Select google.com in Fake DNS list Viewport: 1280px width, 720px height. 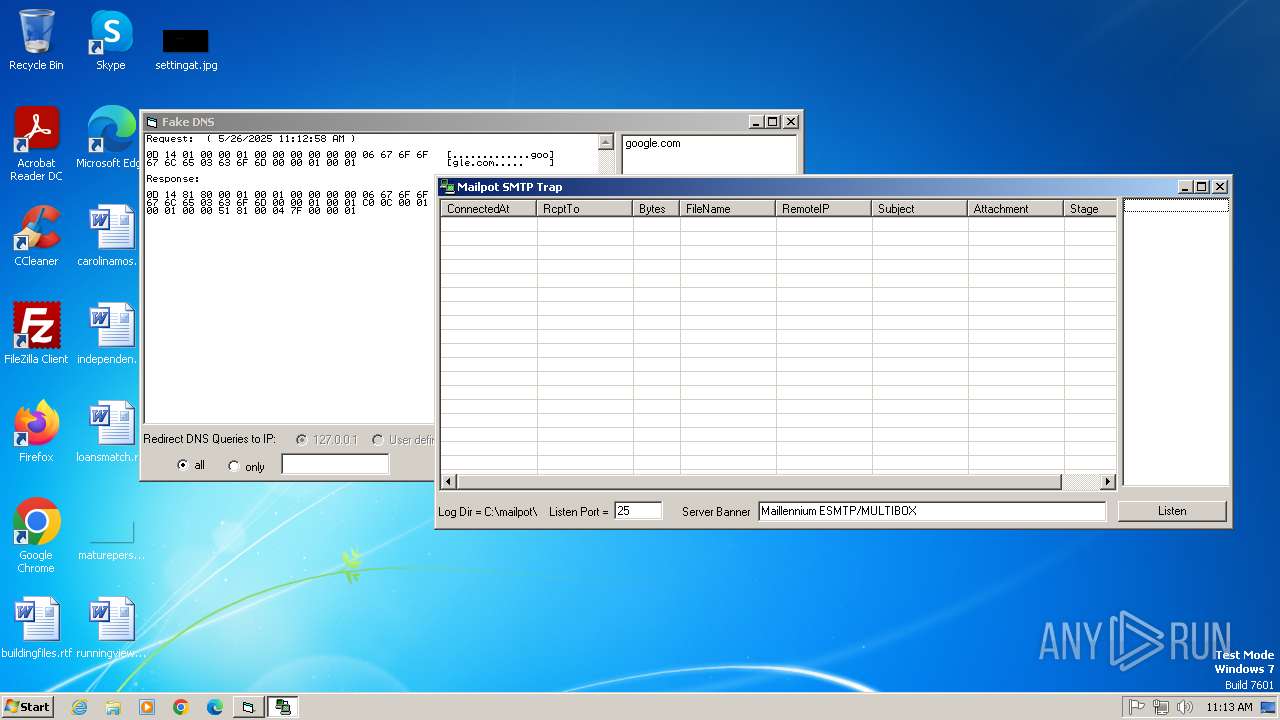click(x=653, y=143)
